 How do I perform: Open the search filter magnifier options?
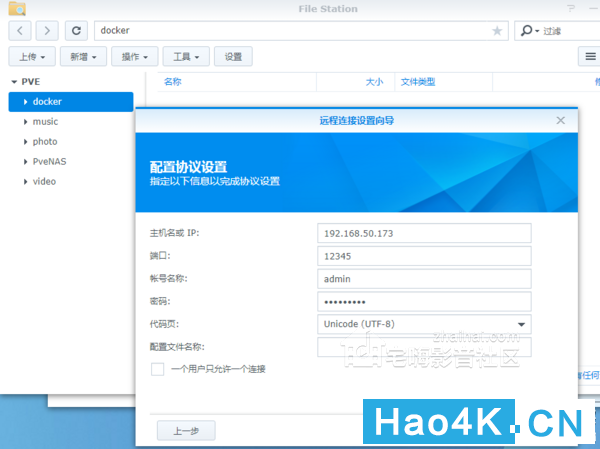pyautogui.click(x=530, y=30)
